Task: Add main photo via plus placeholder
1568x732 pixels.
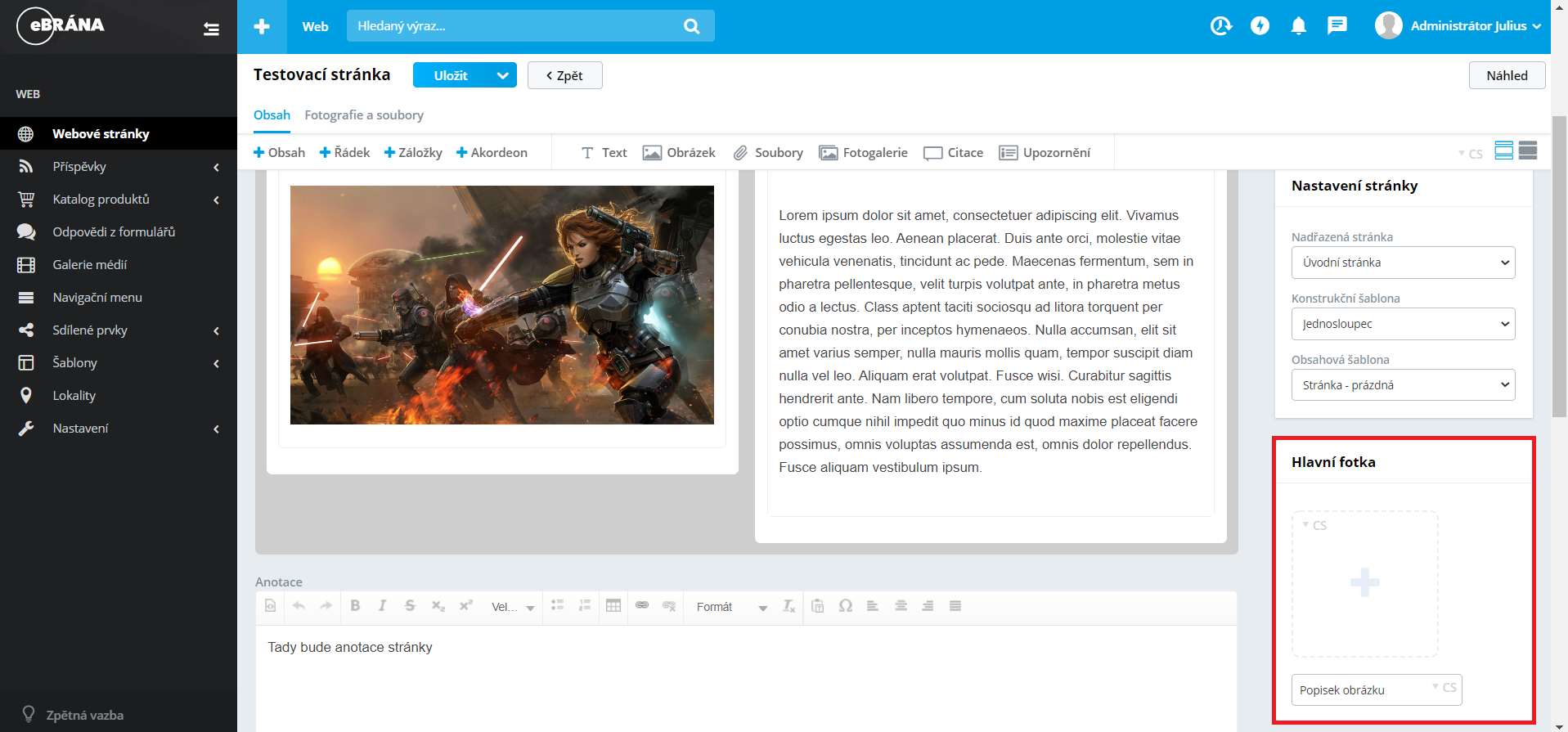Action: [x=1364, y=583]
